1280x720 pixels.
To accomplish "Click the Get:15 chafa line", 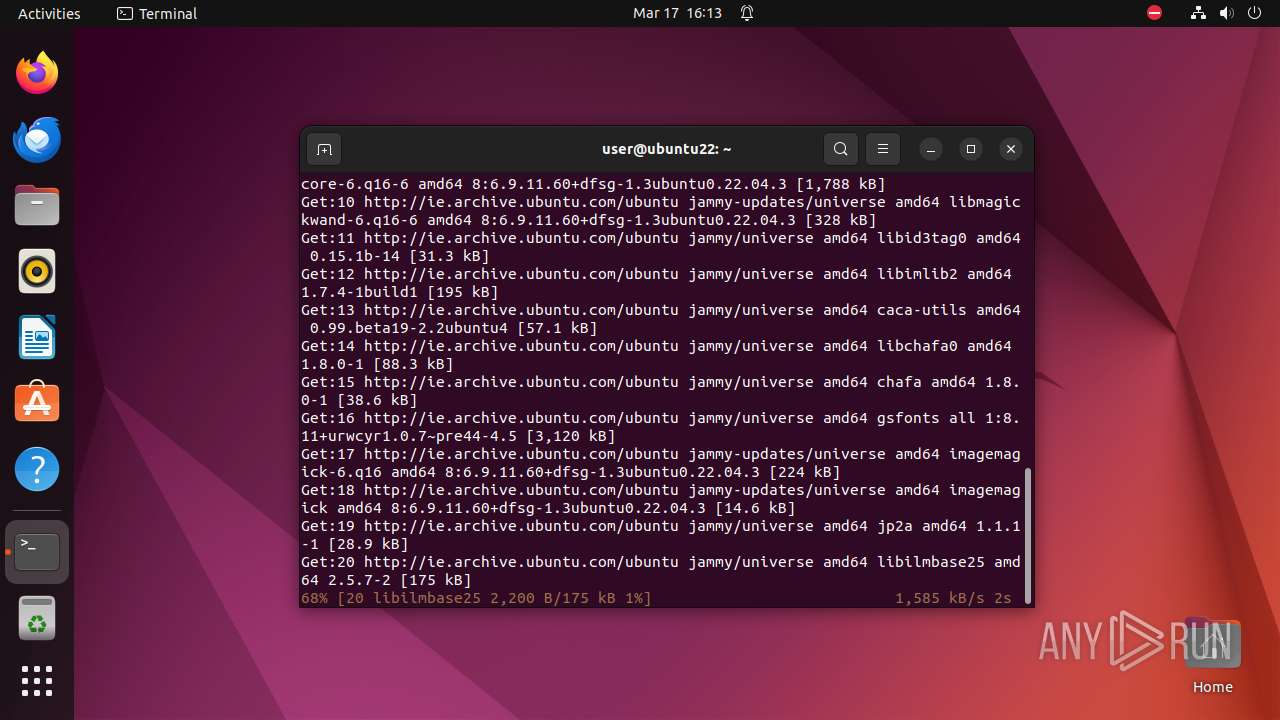I will coord(661,391).
